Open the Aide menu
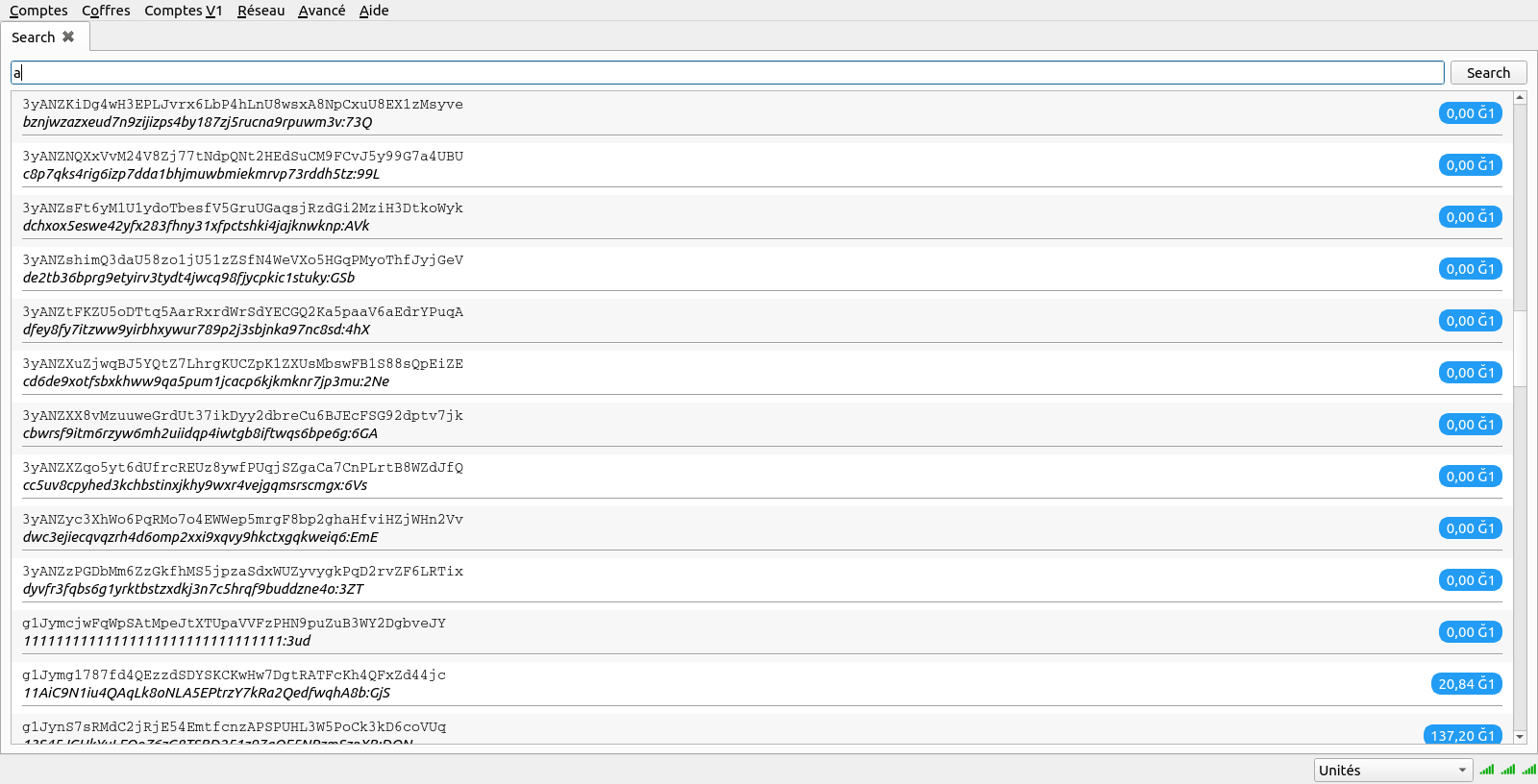 coord(374,11)
